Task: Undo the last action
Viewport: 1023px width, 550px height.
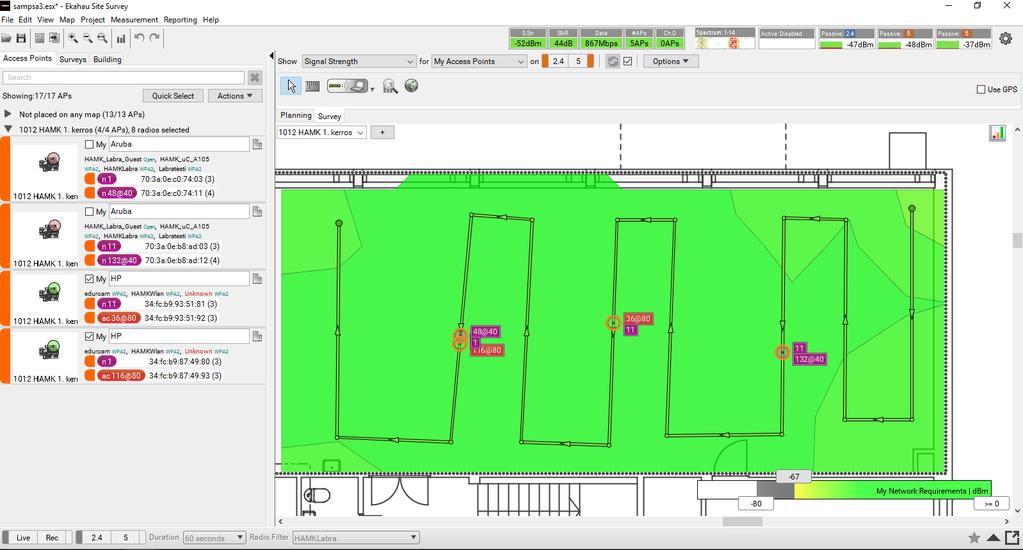Action: (x=139, y=38)
